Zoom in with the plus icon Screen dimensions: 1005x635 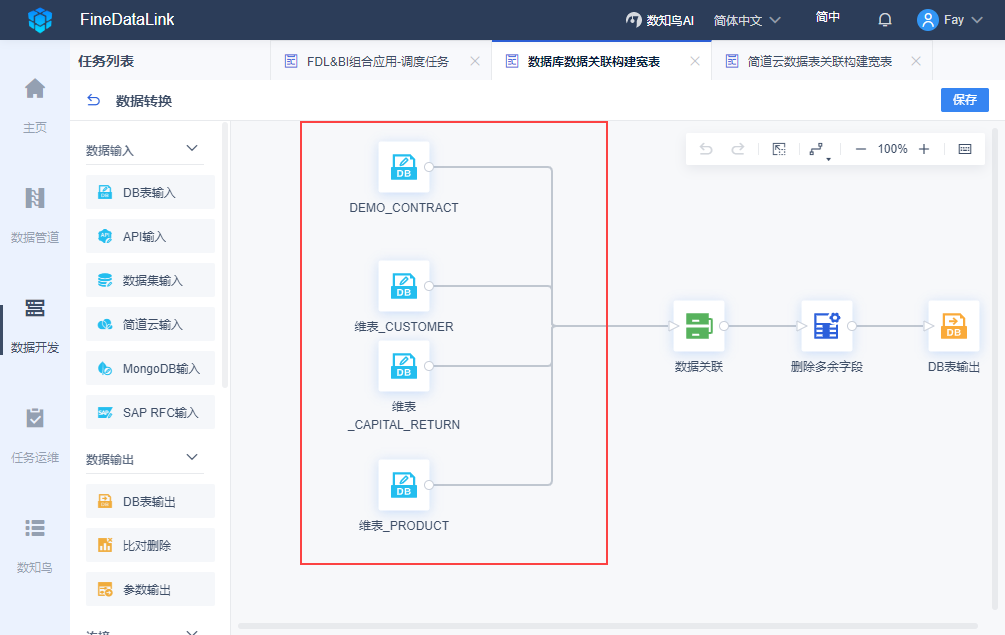click(924, 149)
